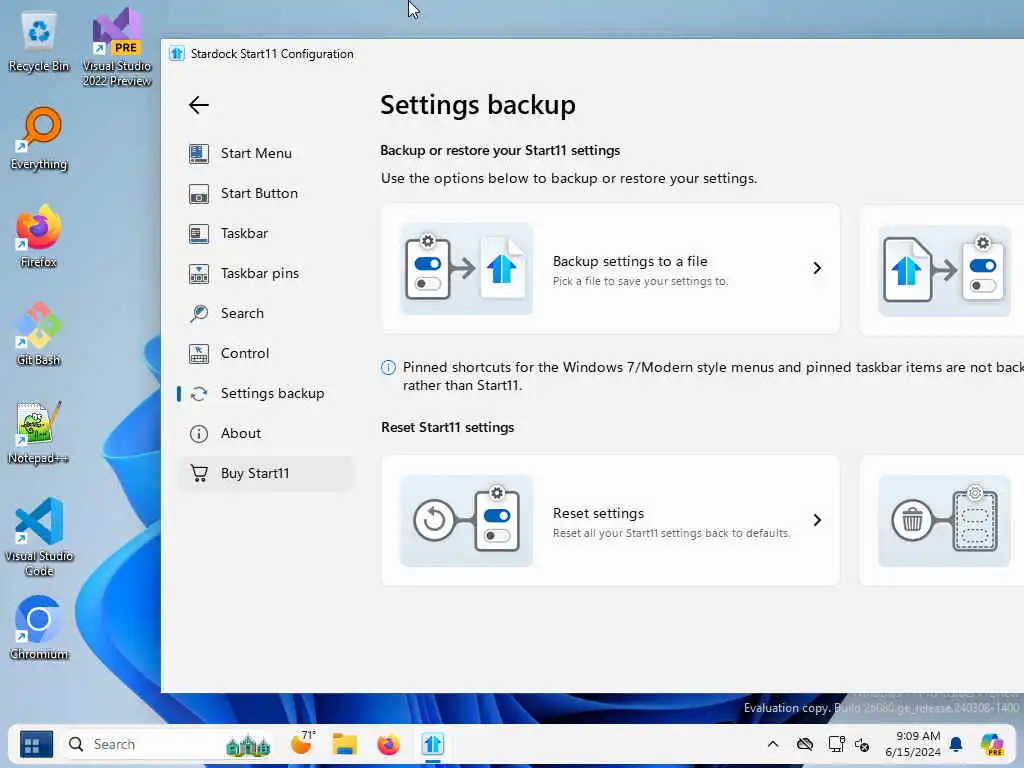Open the About page
Viewport: 1024px width, 768px height.
tap(240, 434)
